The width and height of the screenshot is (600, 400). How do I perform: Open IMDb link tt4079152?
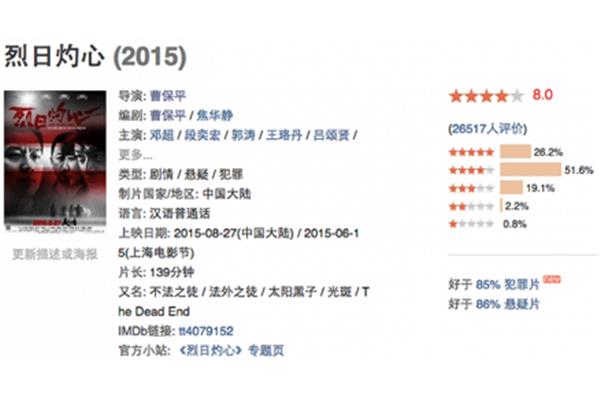[206, 331]
